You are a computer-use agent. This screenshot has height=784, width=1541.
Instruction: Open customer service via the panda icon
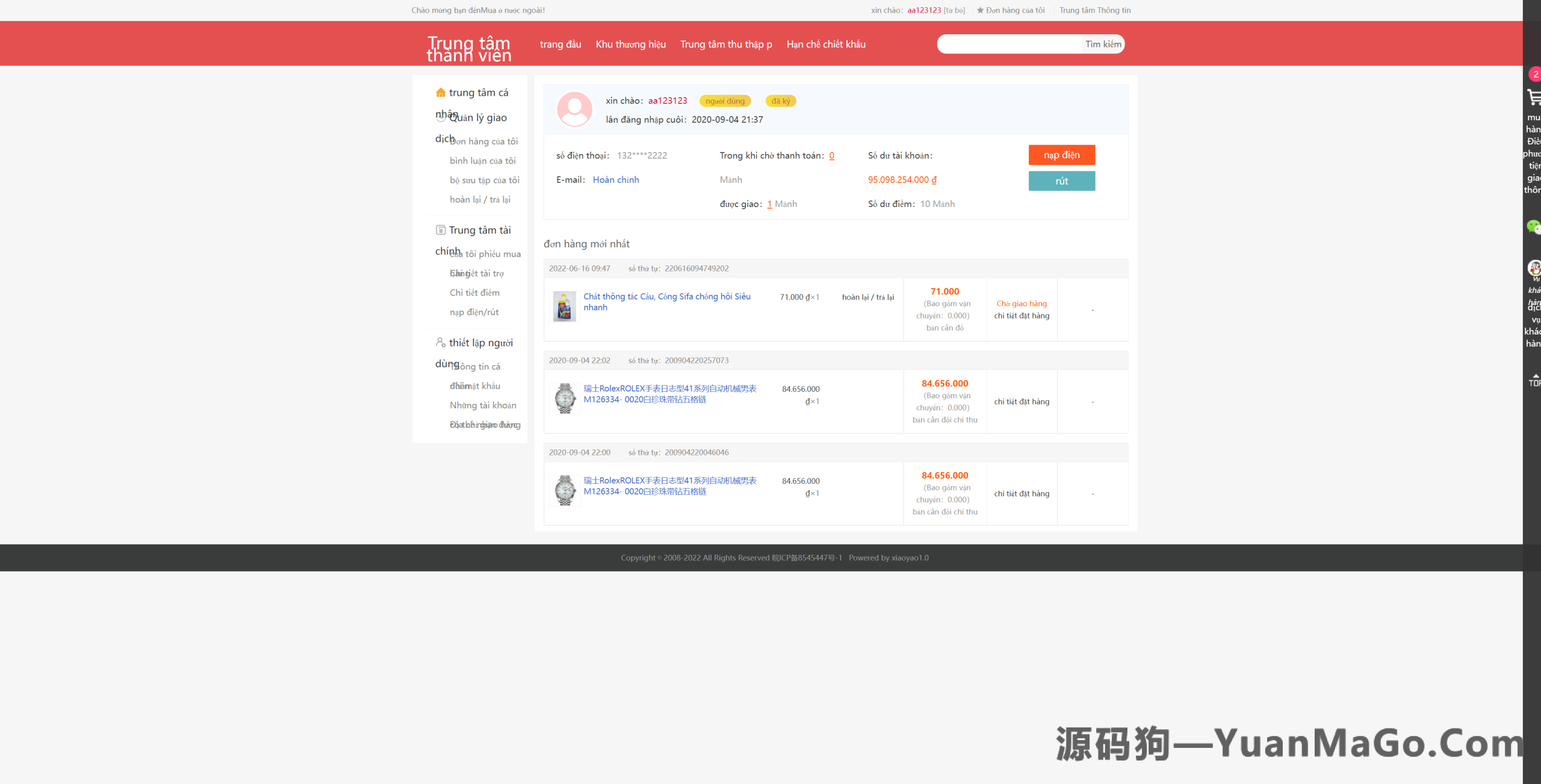click(1536, 268)
